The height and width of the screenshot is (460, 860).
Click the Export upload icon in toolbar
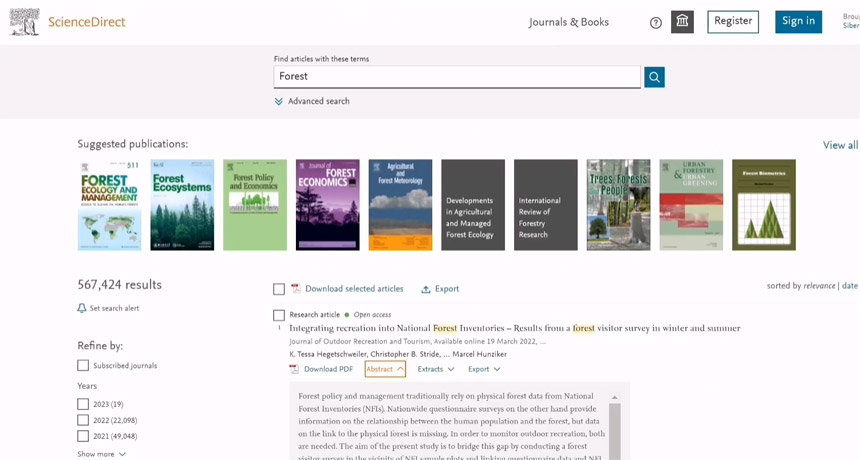426,289
